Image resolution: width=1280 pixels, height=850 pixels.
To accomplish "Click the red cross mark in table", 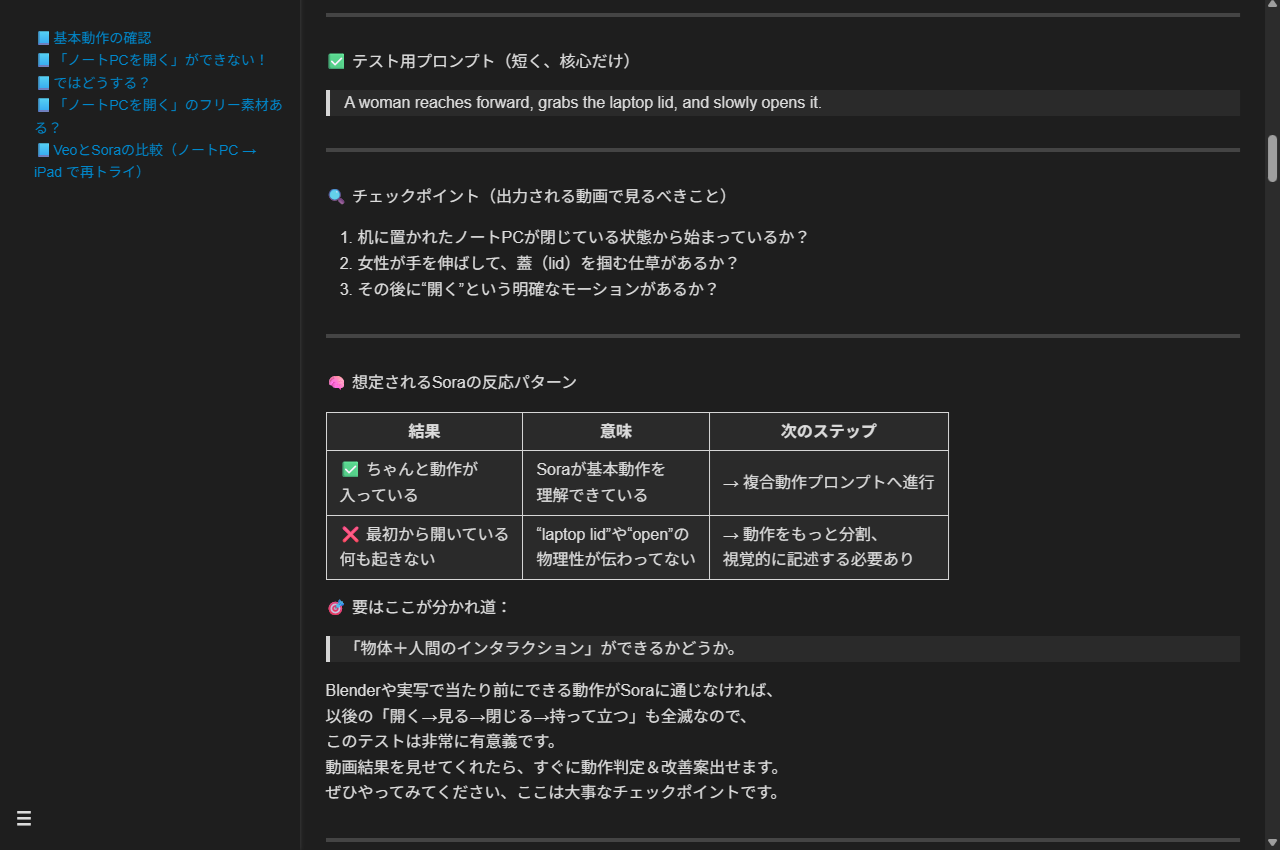I will [x=350, y=534].
